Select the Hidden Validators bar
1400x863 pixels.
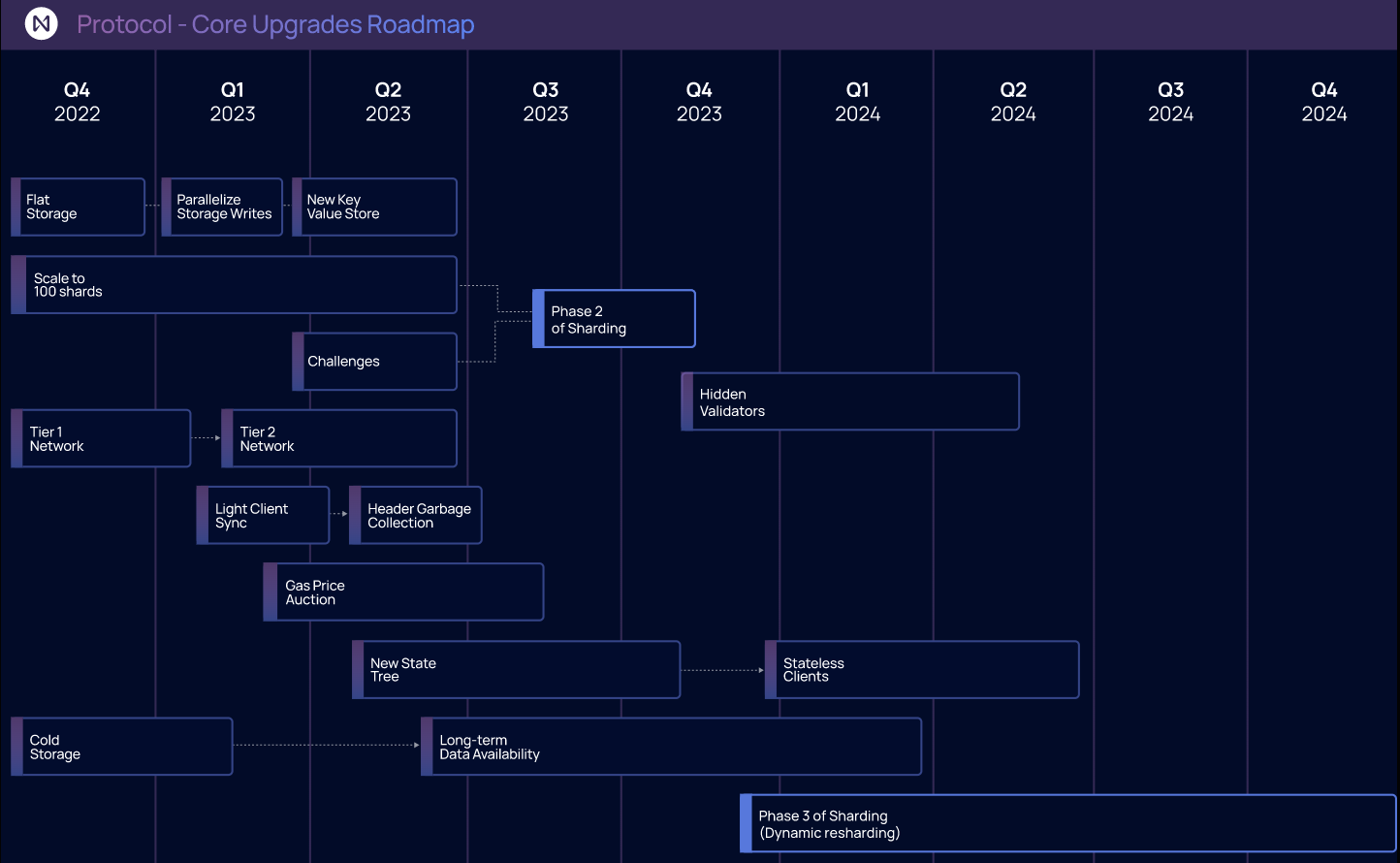(x=850, y=401)
